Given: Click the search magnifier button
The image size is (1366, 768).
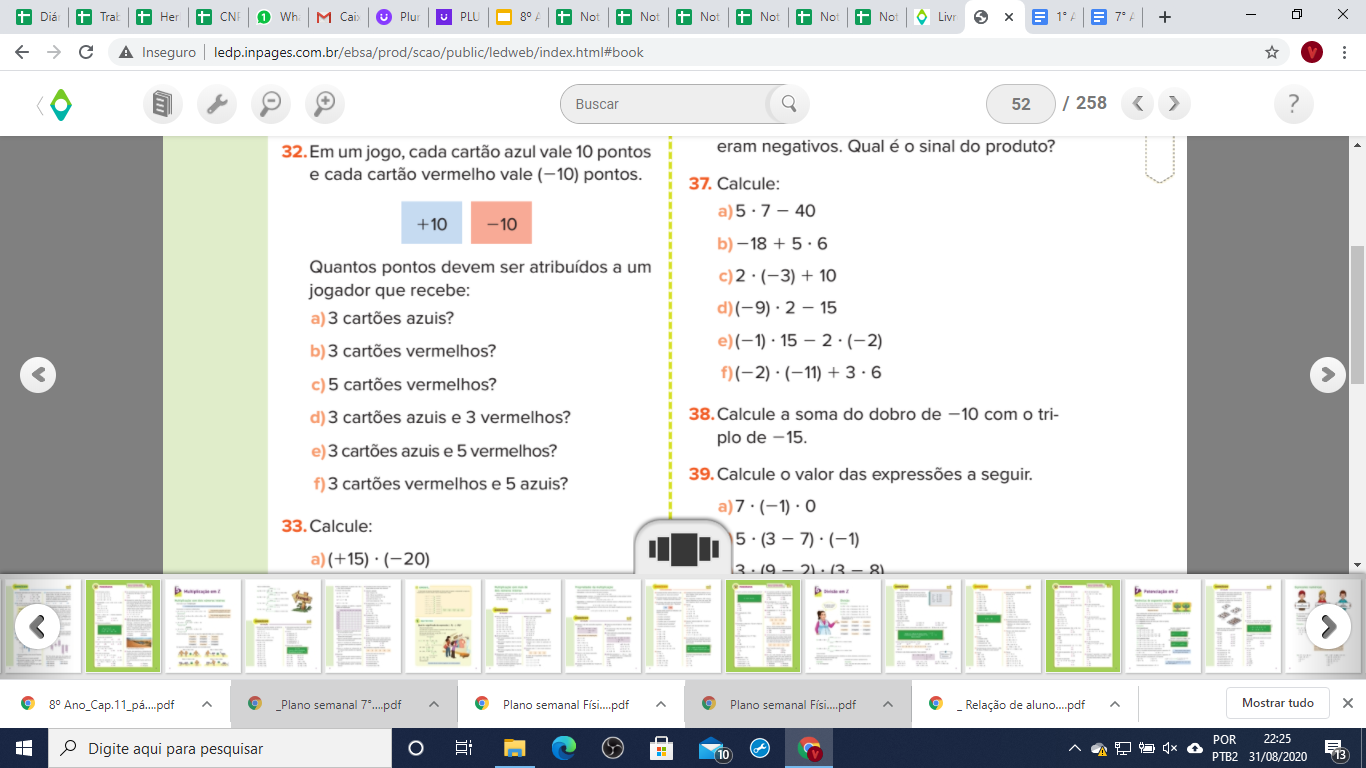Looking at the screenshot, I should 788,104.
